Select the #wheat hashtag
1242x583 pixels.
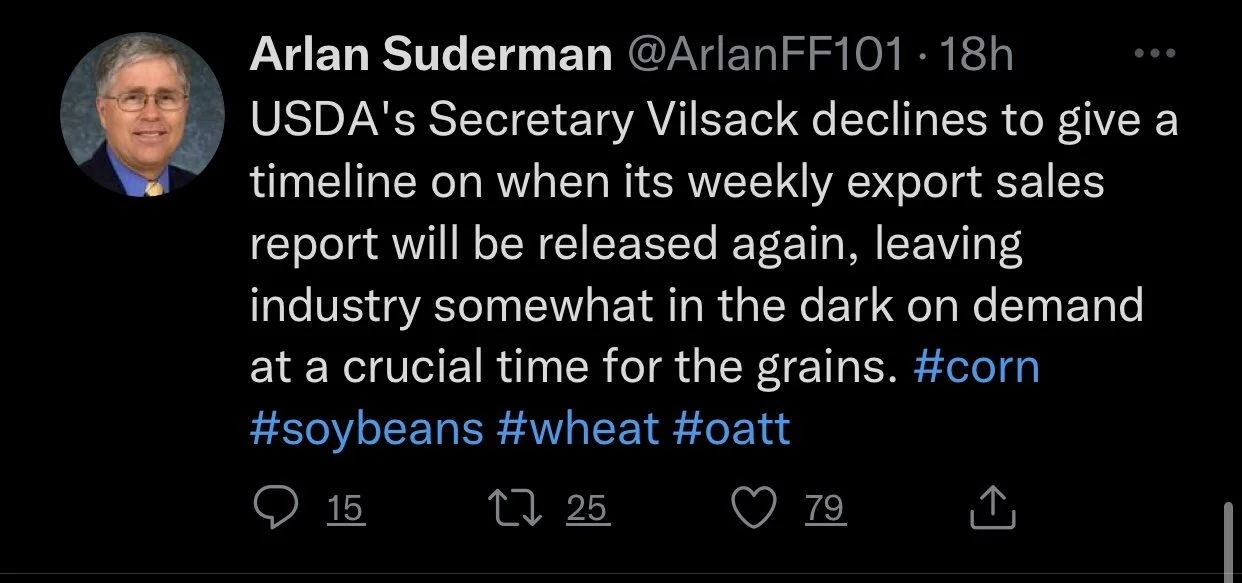(578, 430)
